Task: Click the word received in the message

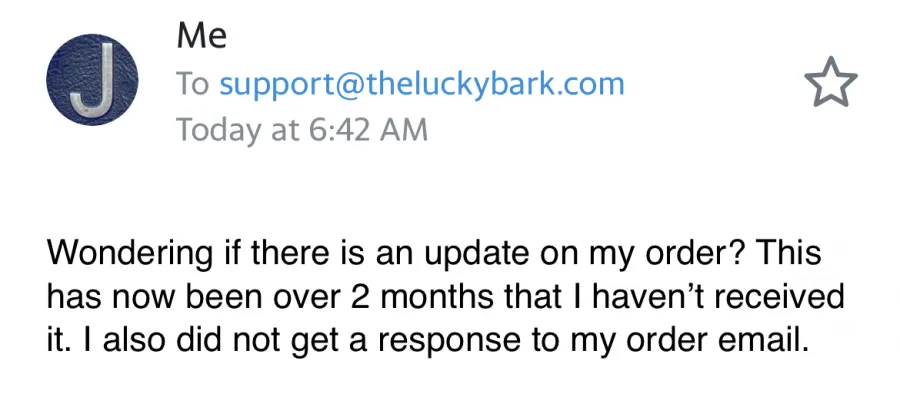Action: [x=789, y=298]
